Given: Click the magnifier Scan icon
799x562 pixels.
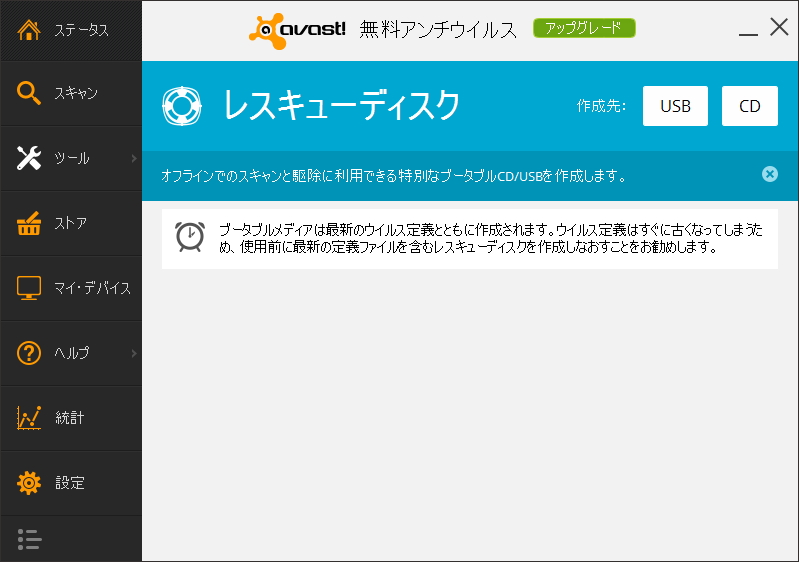Looking at the screenshot, I should [29, 93].
